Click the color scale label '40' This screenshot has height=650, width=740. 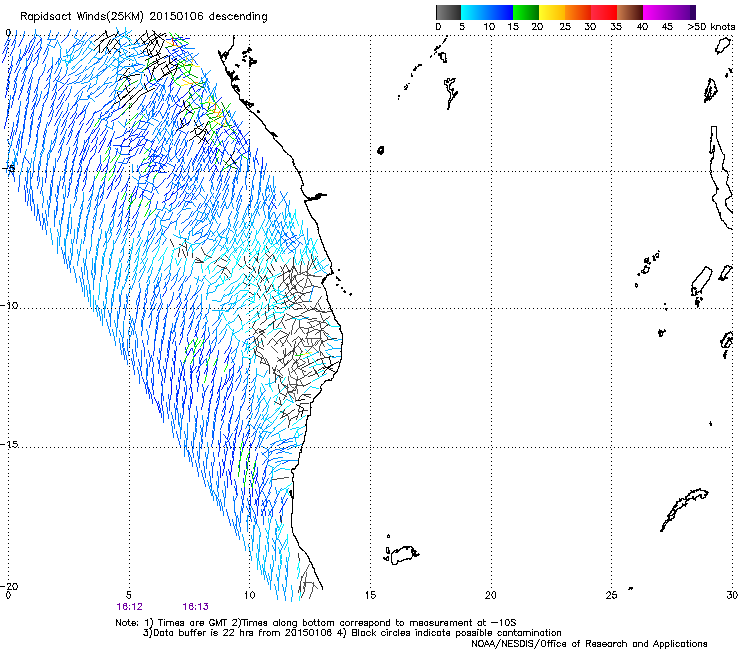coord(642,27)
